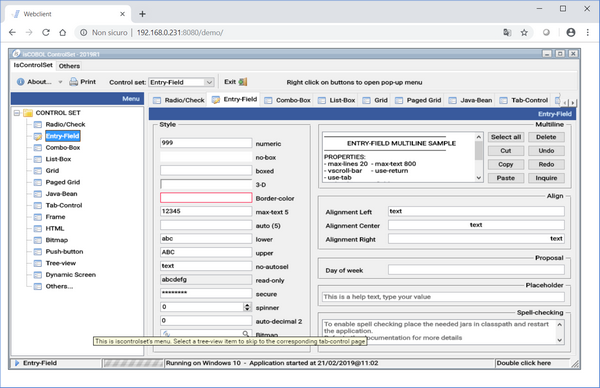The image size is (600, 388).
Task: Click the tab strip scroll-right arrow
Action: click(x=572, y=103)
